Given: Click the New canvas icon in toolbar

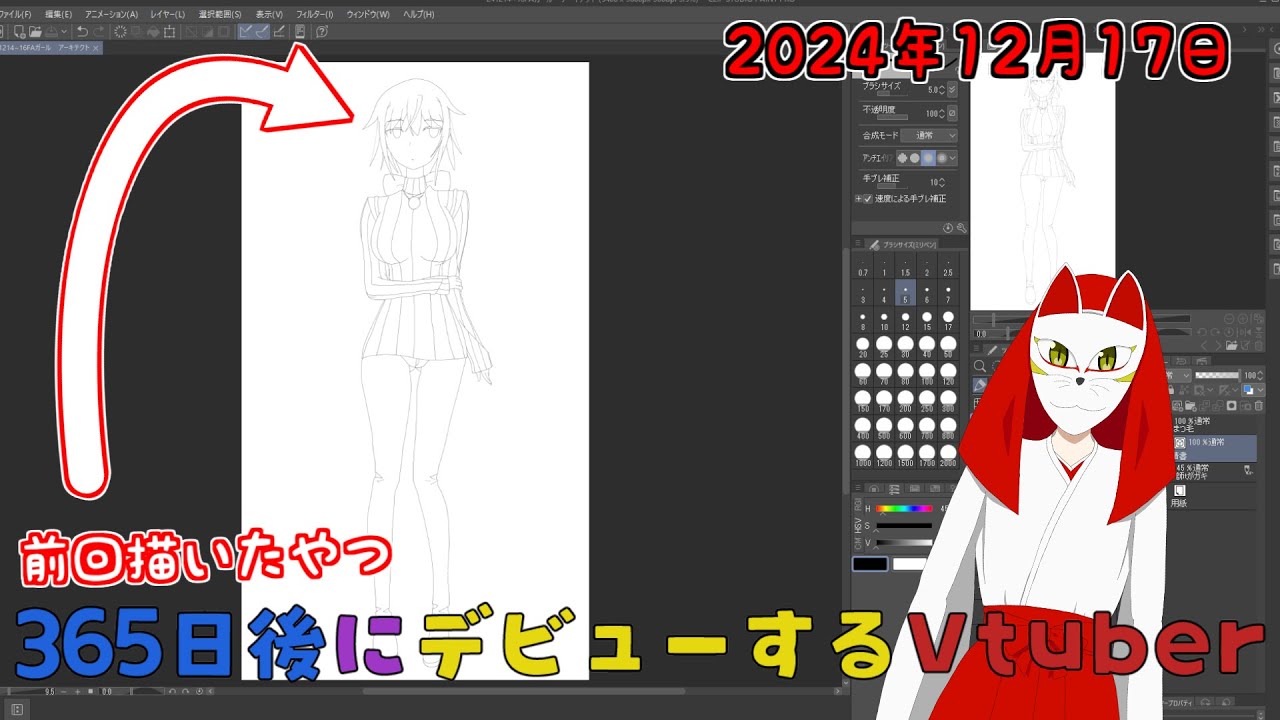Looking at the screenshot, I should tap(19, 31).
